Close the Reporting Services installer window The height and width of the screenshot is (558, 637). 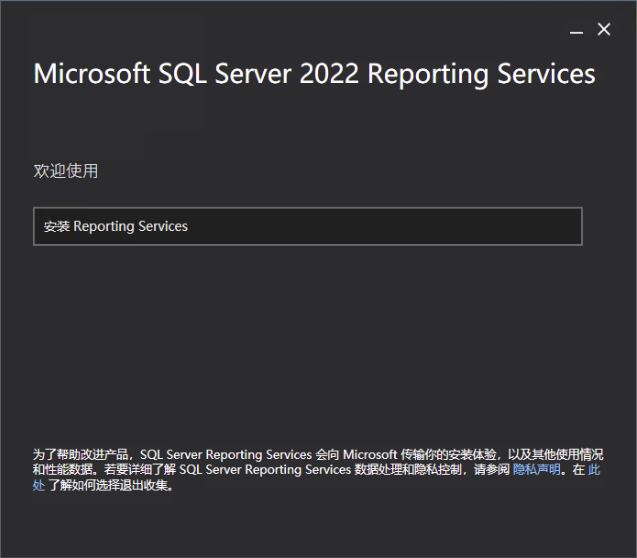(604, 29)
